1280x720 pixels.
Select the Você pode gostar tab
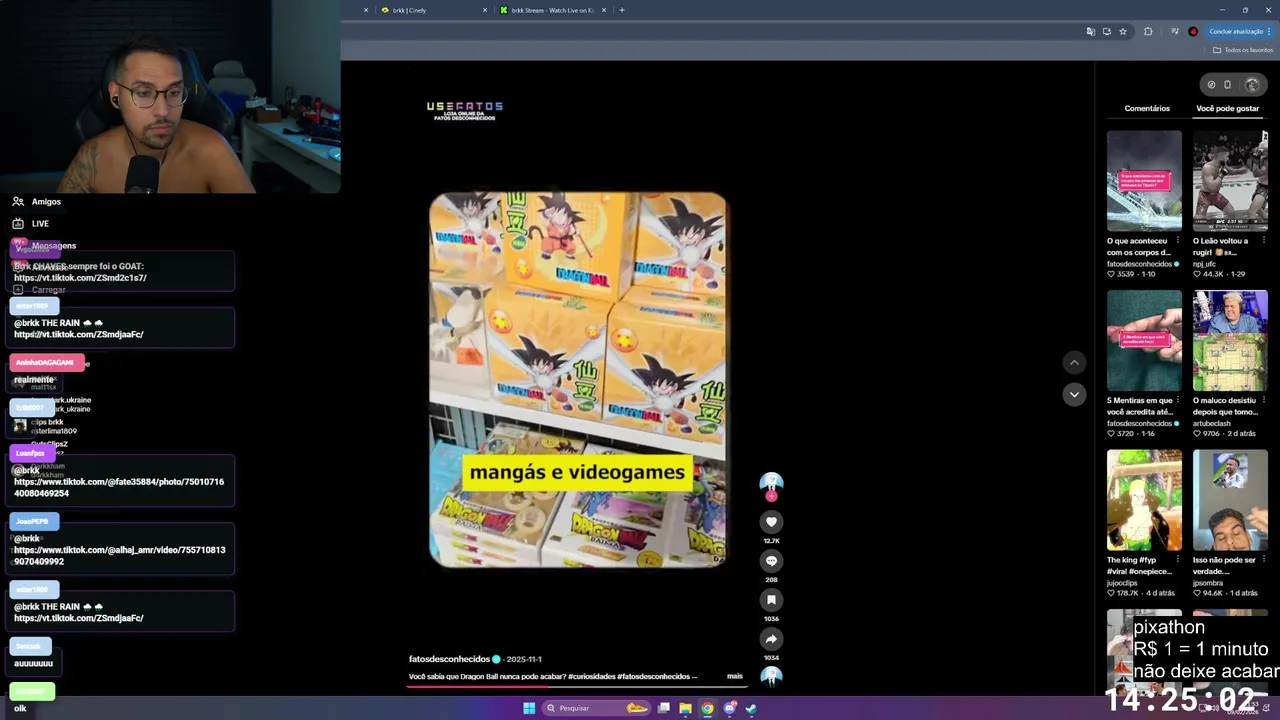[x=1227, y=109]
